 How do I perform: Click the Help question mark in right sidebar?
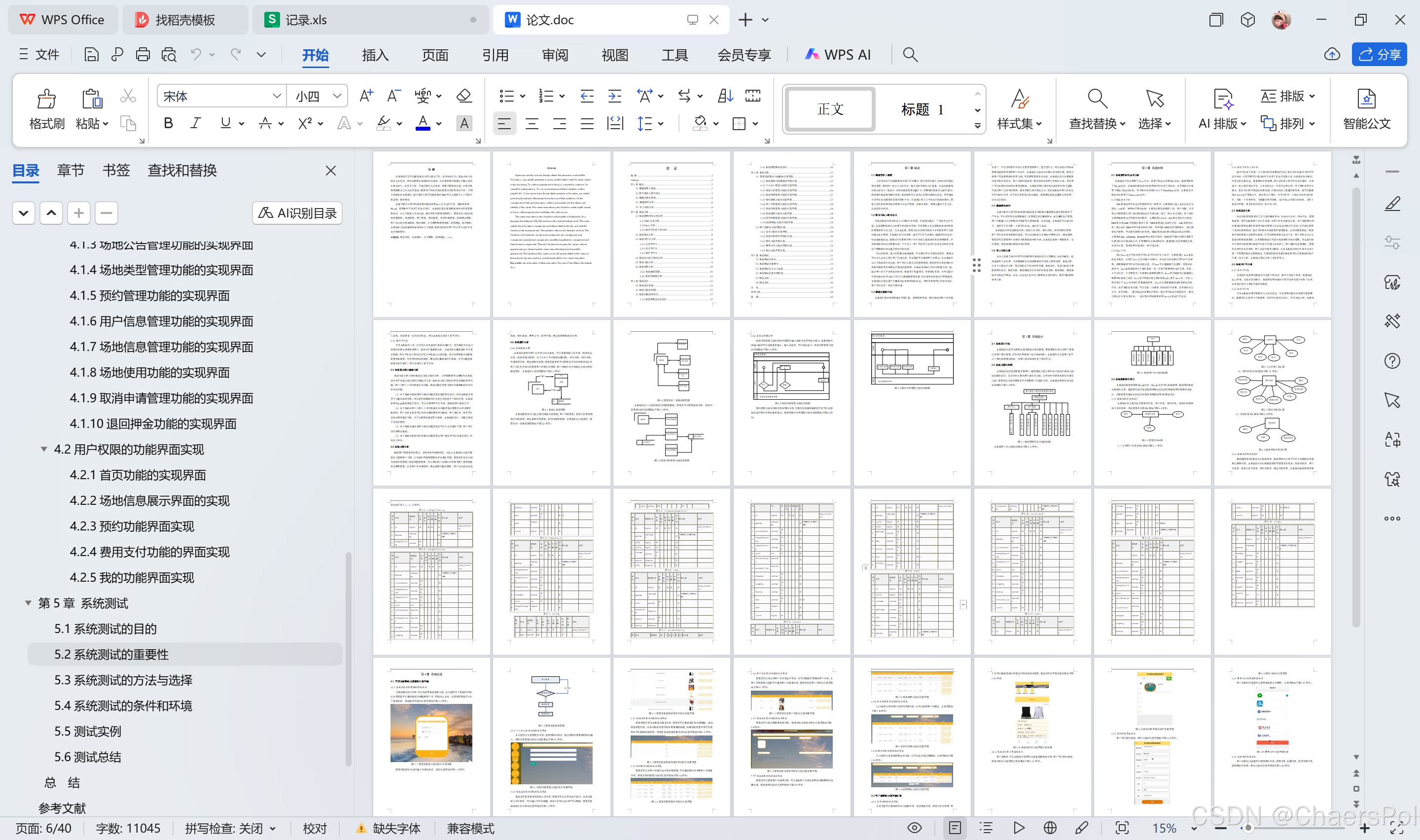click(1392, 360)
